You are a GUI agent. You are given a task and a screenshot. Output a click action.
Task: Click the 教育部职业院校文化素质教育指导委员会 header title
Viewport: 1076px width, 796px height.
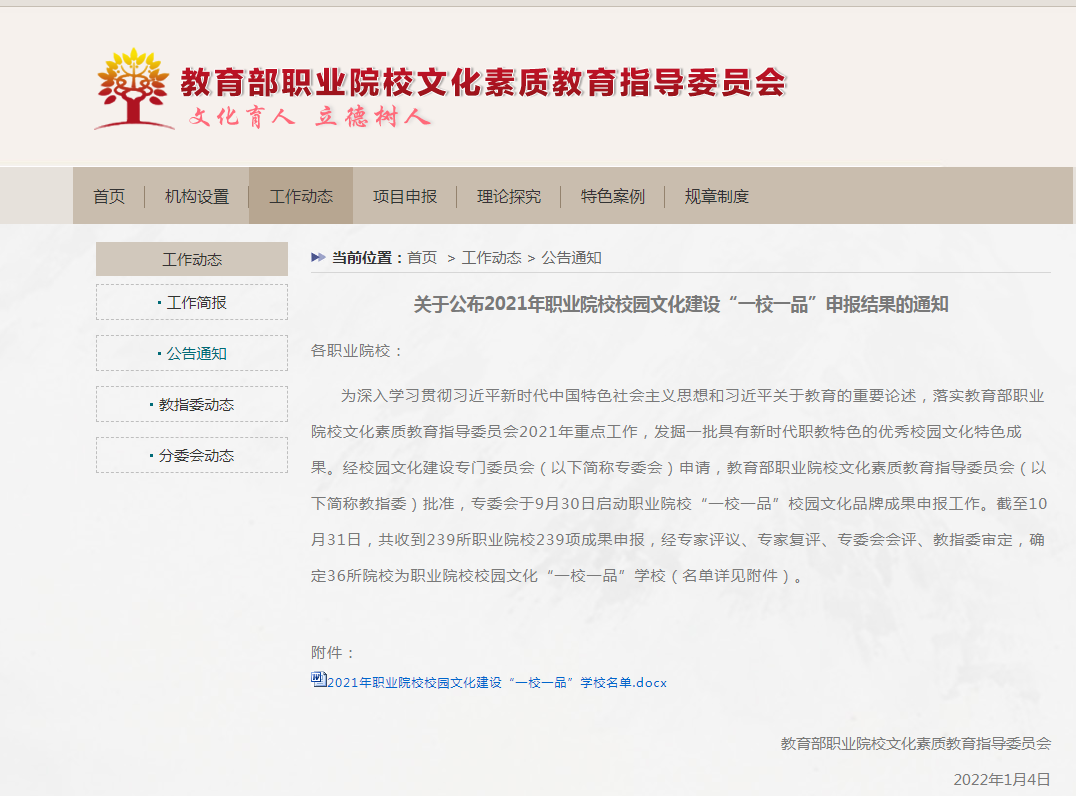pos(483,82)
